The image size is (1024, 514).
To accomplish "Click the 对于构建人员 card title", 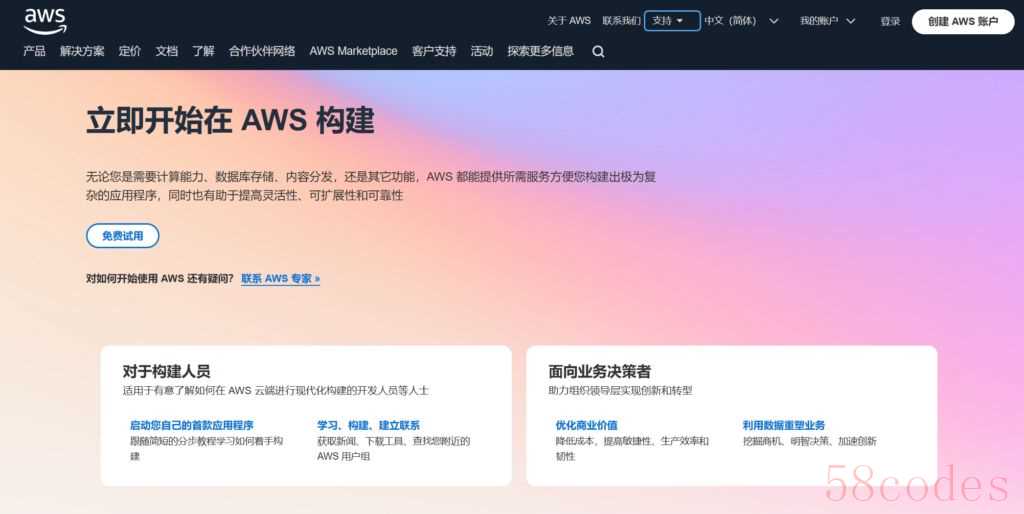I will (167, 372).
